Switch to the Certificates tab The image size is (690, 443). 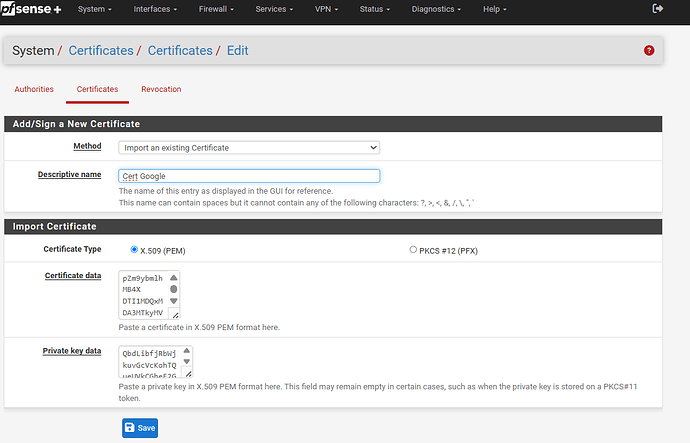[x=97, y=89]
